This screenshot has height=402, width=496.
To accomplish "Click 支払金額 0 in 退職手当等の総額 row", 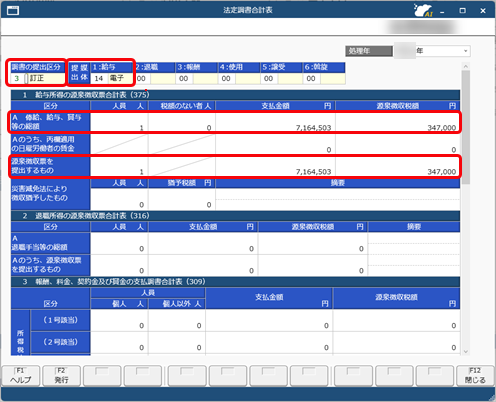I will 203,243.
